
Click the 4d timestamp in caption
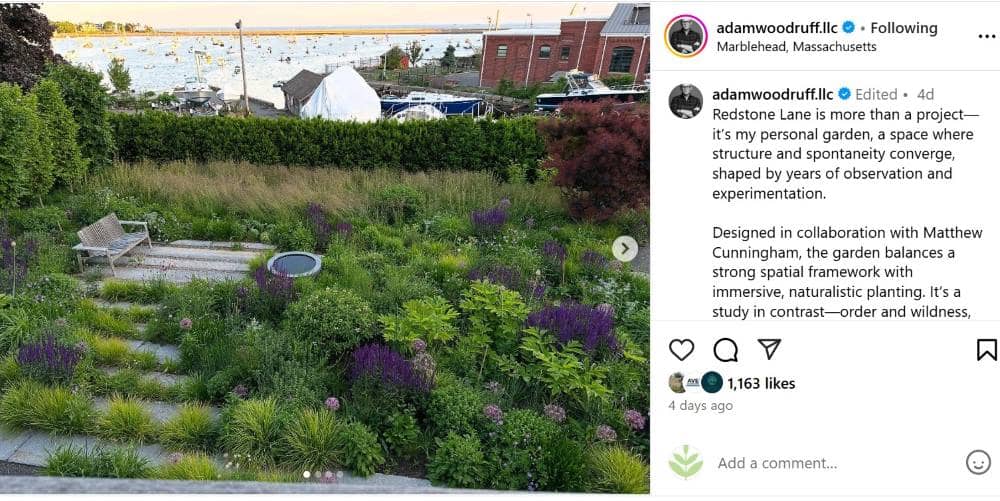925,94
